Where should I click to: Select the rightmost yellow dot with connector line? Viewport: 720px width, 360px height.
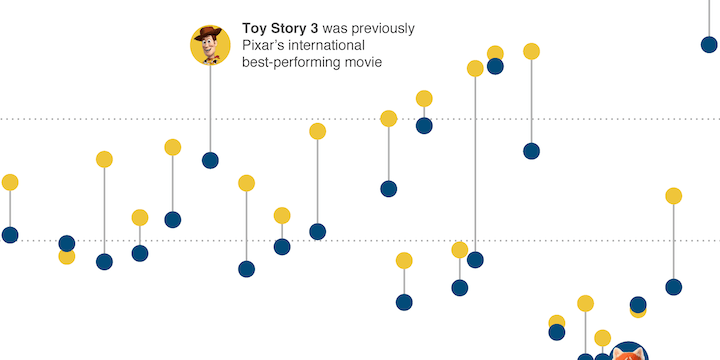674,196
